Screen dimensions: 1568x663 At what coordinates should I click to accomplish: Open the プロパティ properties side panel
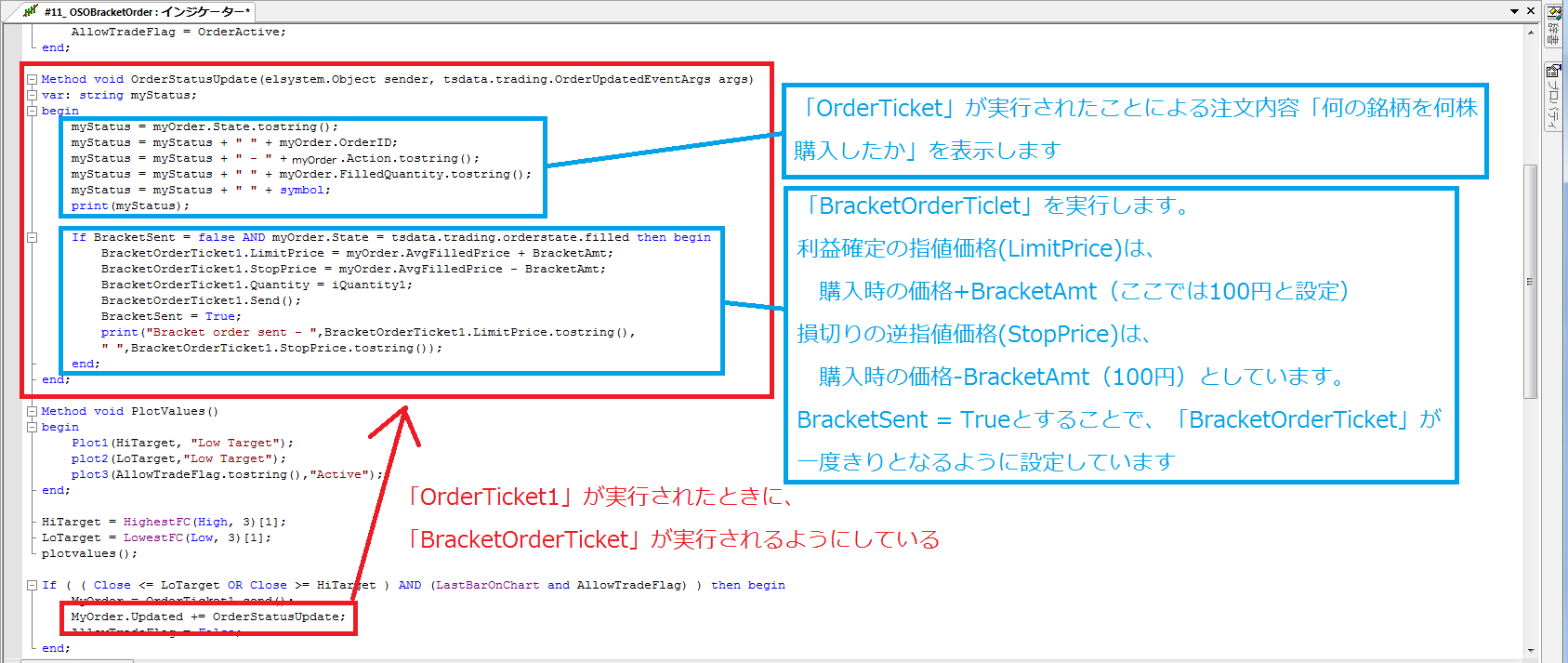coord(1553,97)
